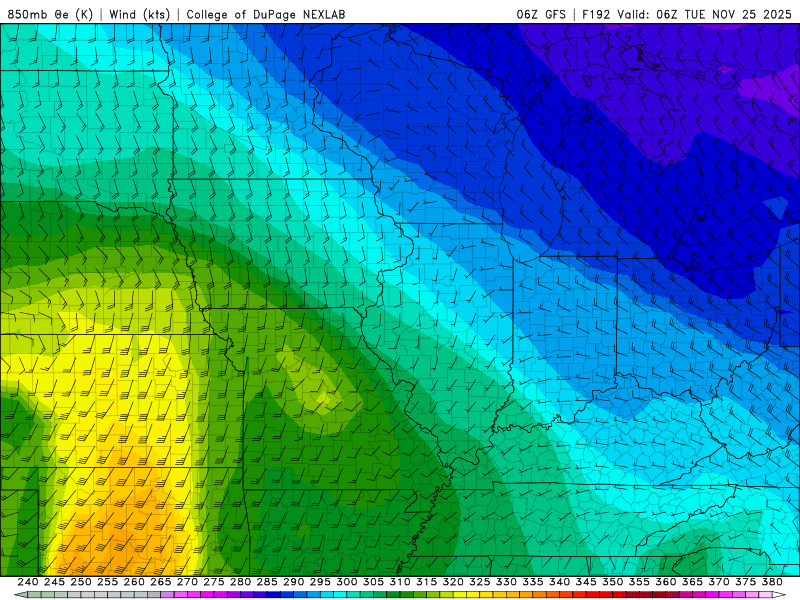This screenshot has height=600, width=800.
Task: Click the 320 color scale label
Action: pyautogui.click(x=453, y=582)
